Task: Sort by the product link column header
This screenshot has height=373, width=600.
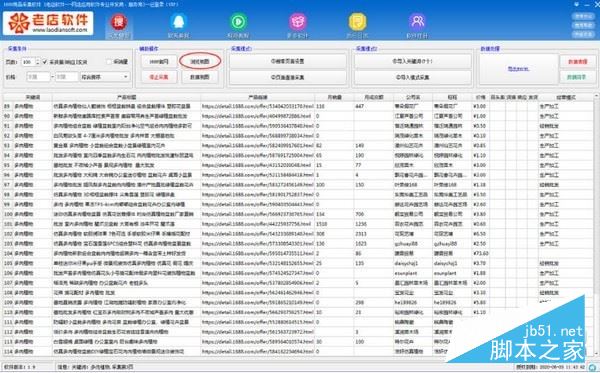Action: 258,97
